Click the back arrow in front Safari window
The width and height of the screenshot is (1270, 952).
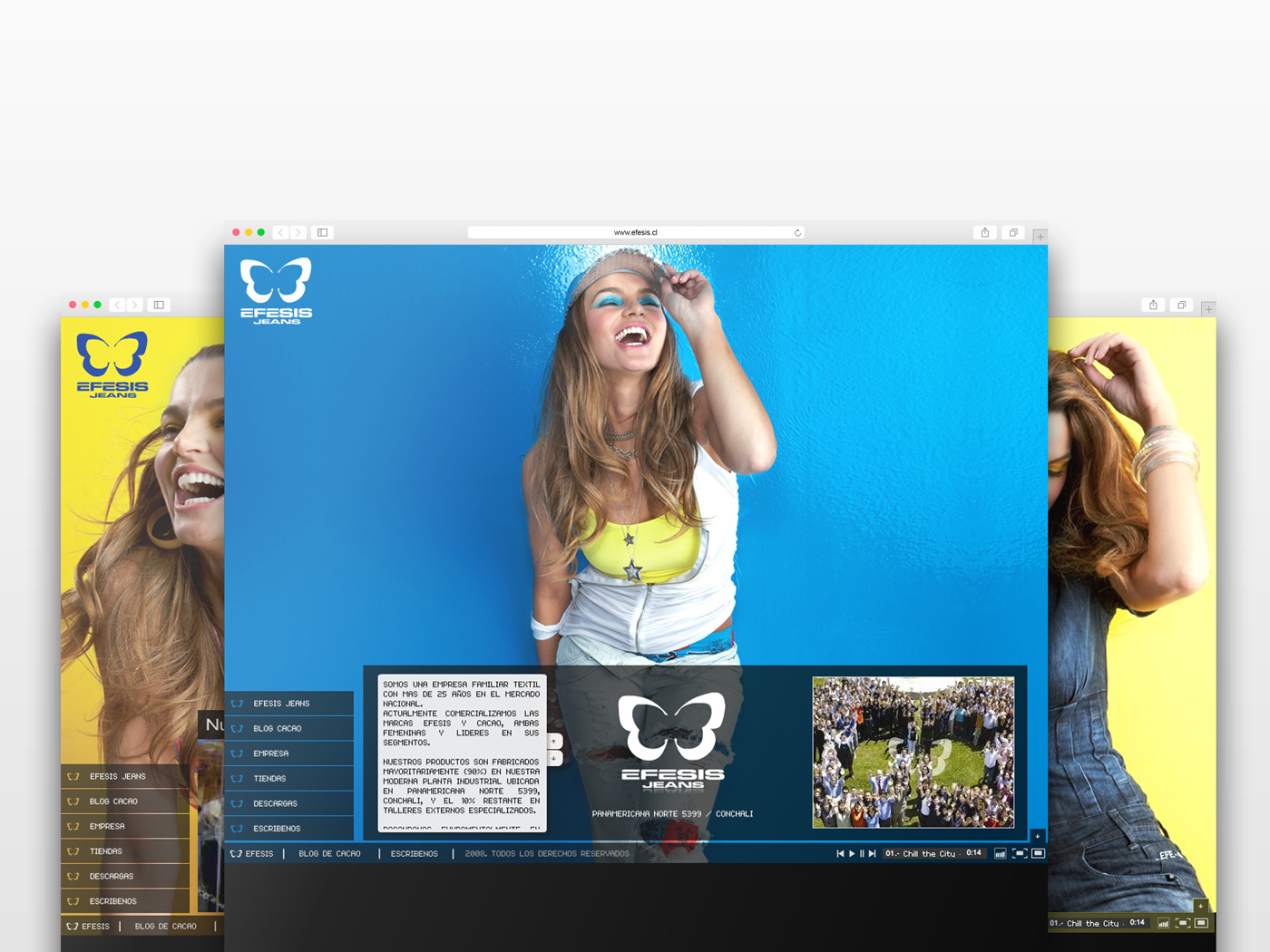coord(280,233)
